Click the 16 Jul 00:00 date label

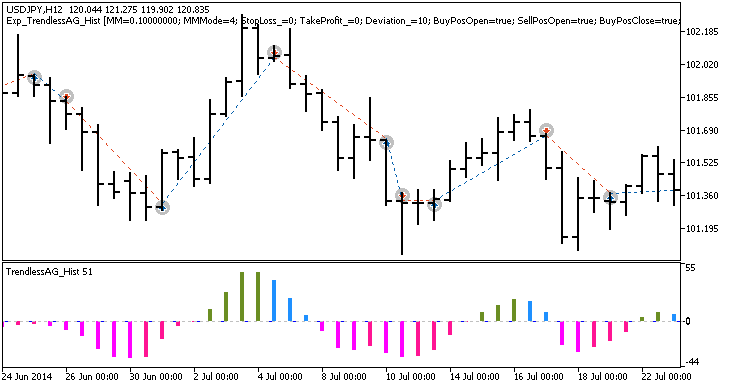pyautogui.click(x=538, y=376)
